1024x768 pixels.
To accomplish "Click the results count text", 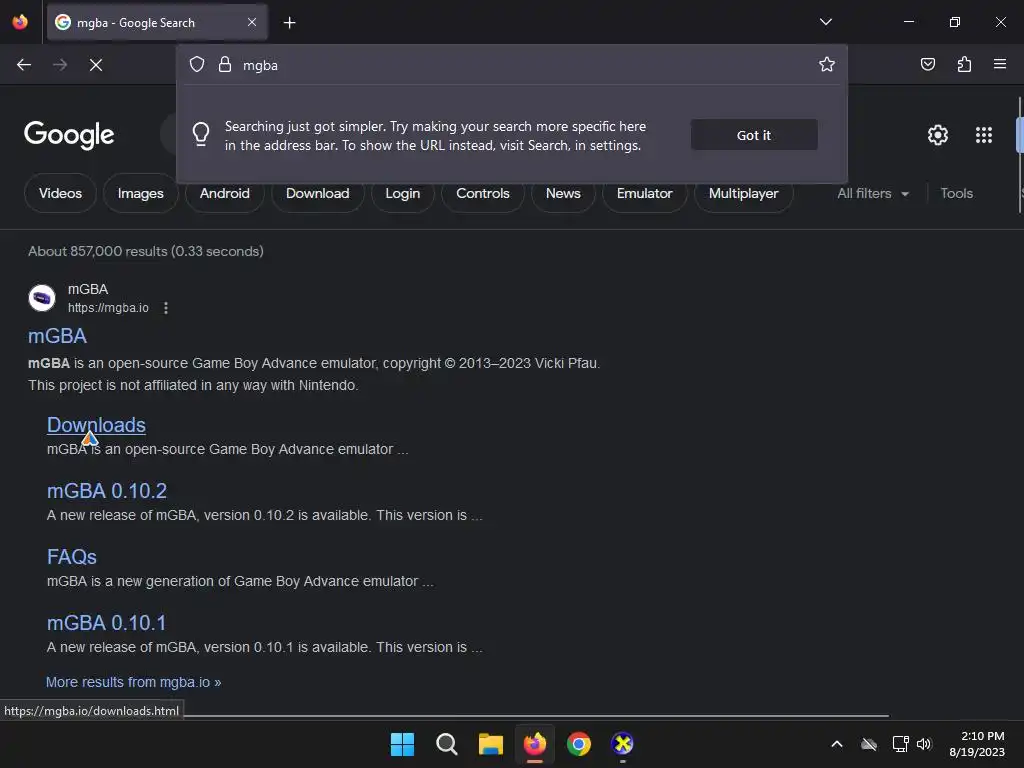I will [146, 251].
